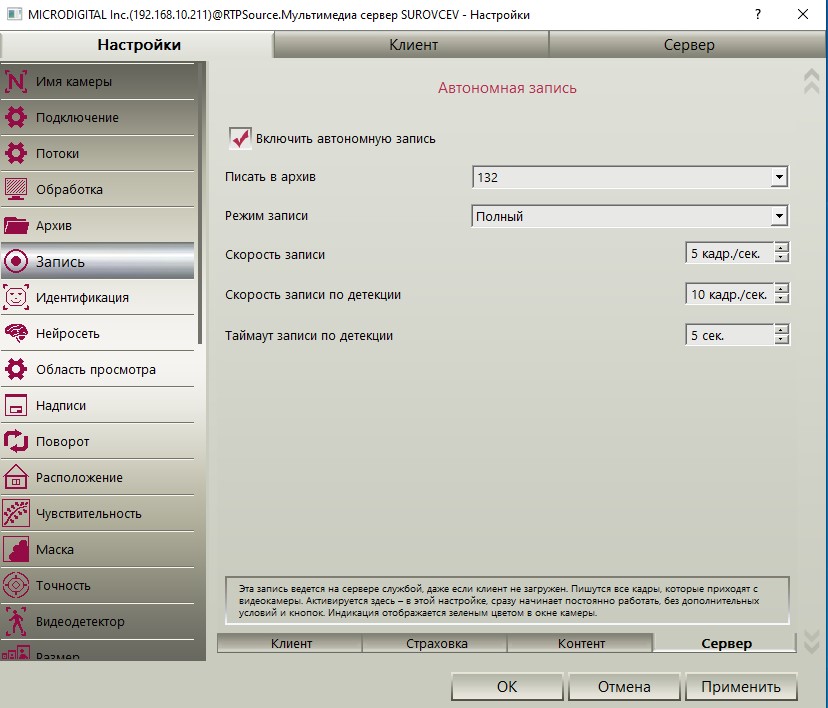
Task: Click the target icon beside Точность
Action: (16, 585)
